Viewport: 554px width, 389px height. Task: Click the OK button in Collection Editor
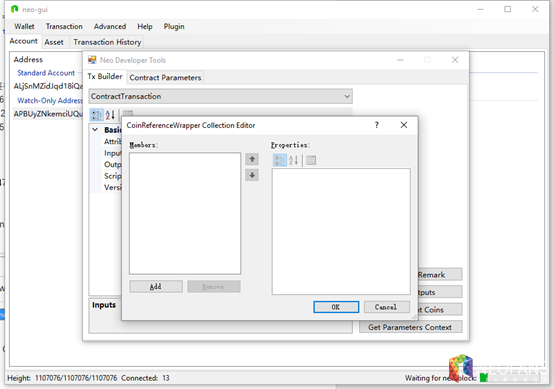click(336, 307)
